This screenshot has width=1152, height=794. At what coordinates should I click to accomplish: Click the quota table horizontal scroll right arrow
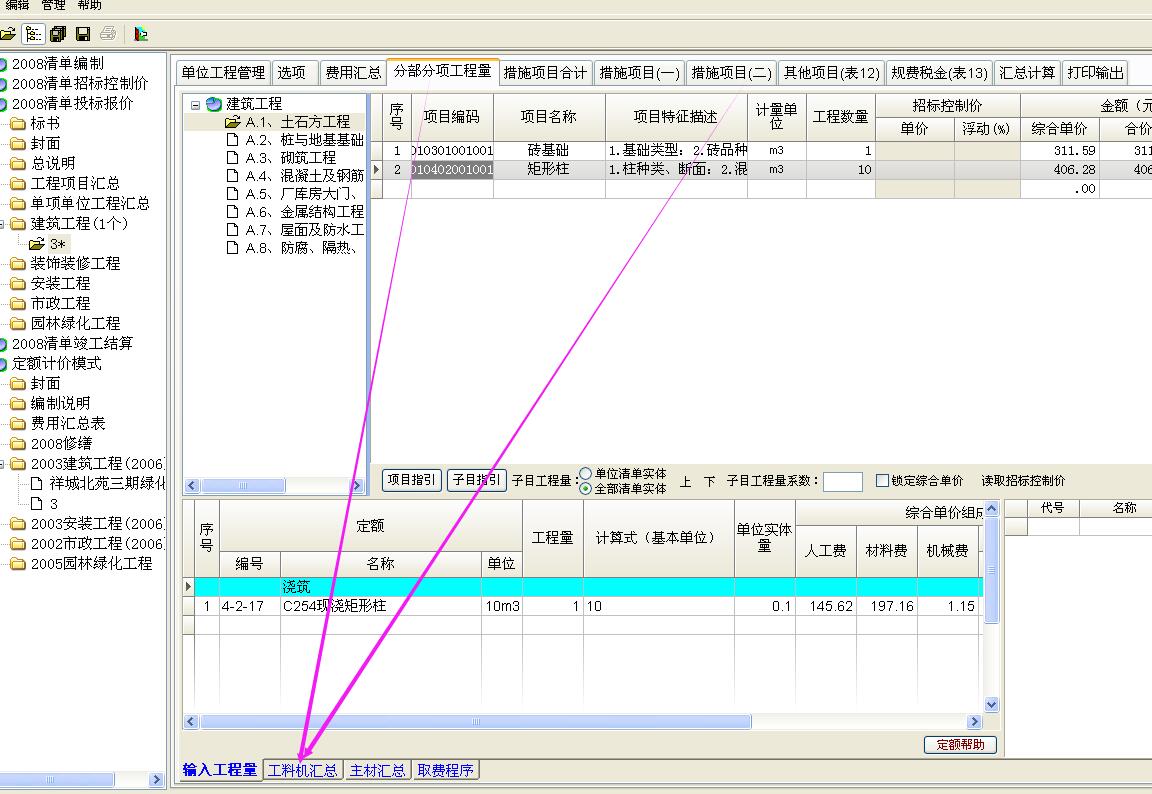(975, 722)
